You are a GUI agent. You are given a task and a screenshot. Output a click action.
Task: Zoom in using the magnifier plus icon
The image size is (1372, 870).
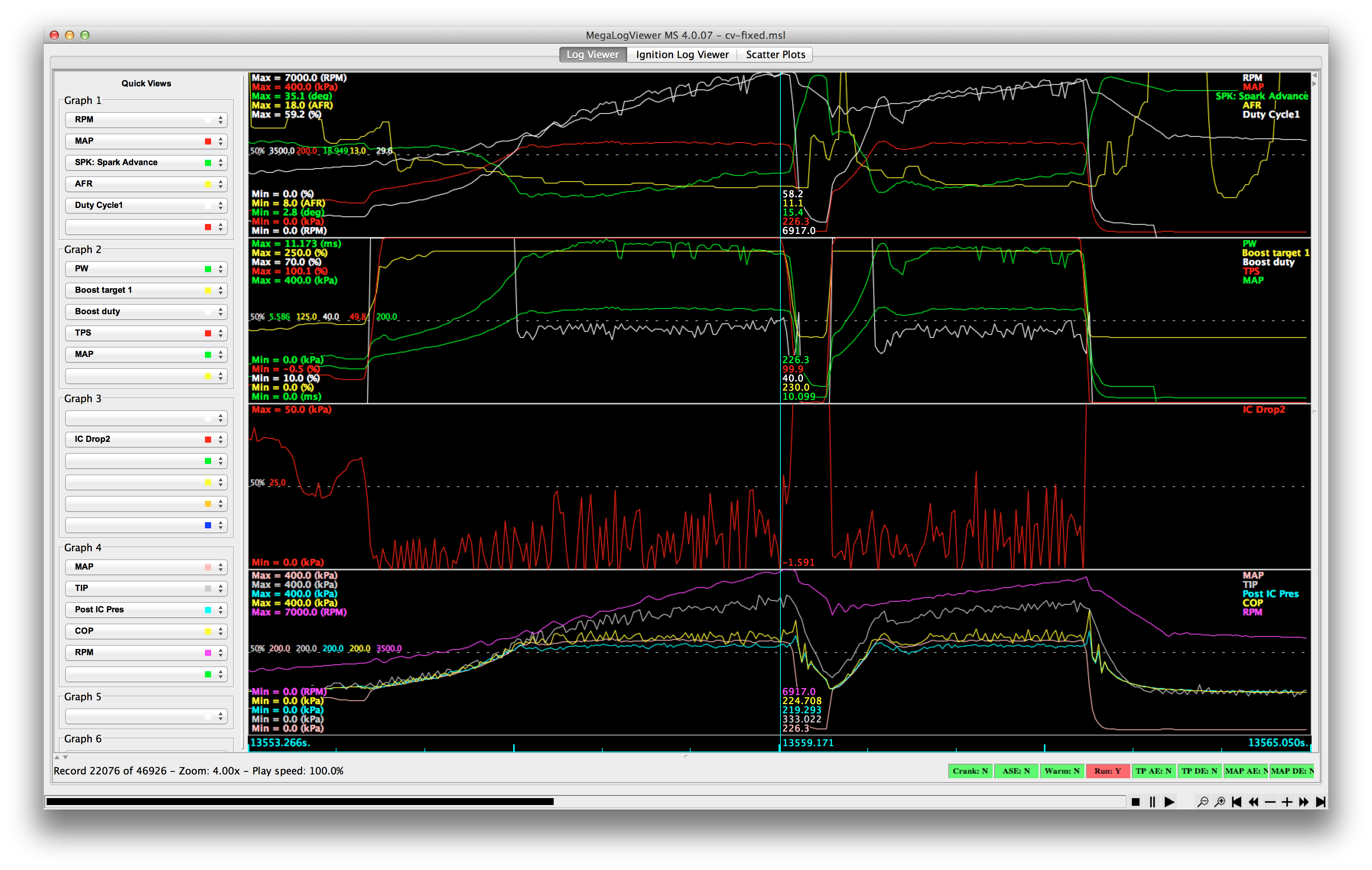pyautogui.click(x=1219, y=802)
